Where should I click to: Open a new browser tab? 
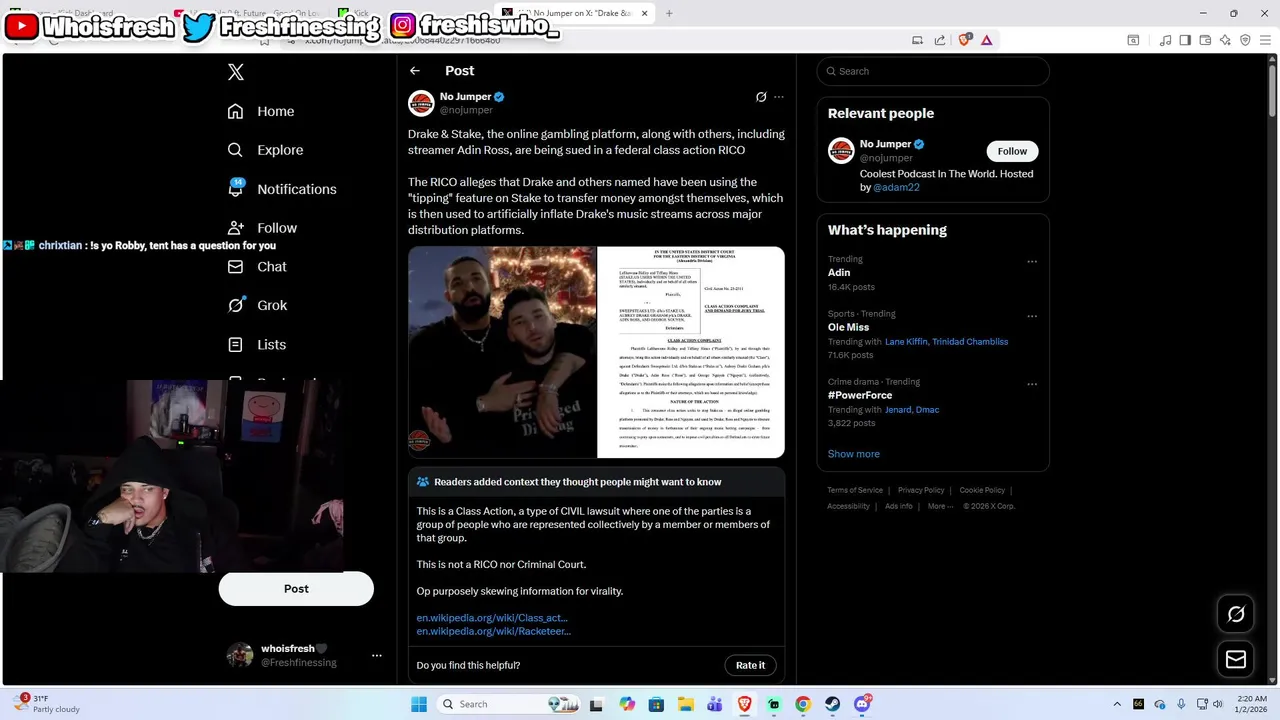coord(669,14)
